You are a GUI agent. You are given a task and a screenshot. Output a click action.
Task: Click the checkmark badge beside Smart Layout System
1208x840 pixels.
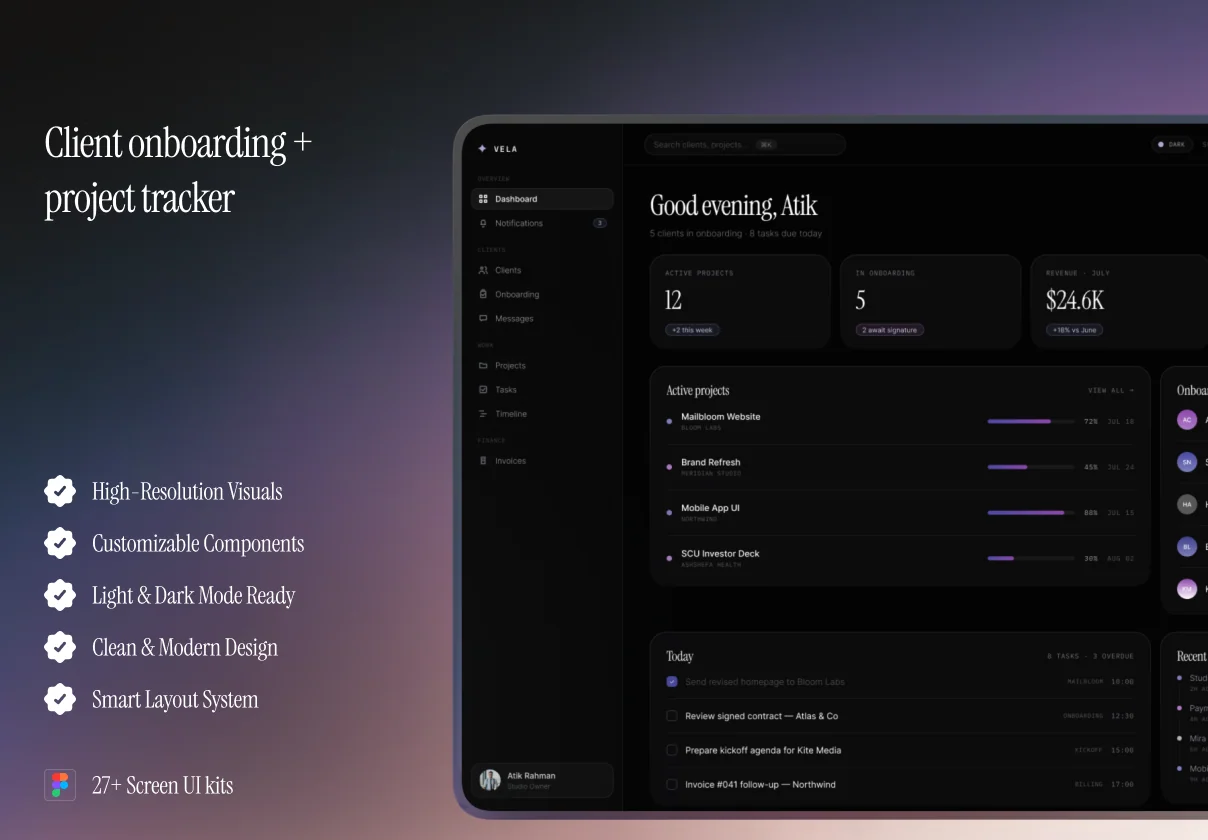60,699
